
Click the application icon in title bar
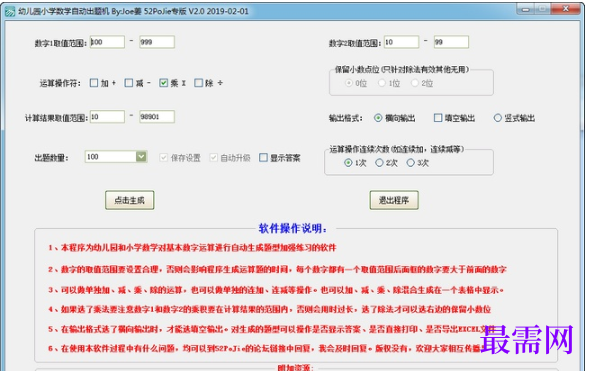[10, 11]
